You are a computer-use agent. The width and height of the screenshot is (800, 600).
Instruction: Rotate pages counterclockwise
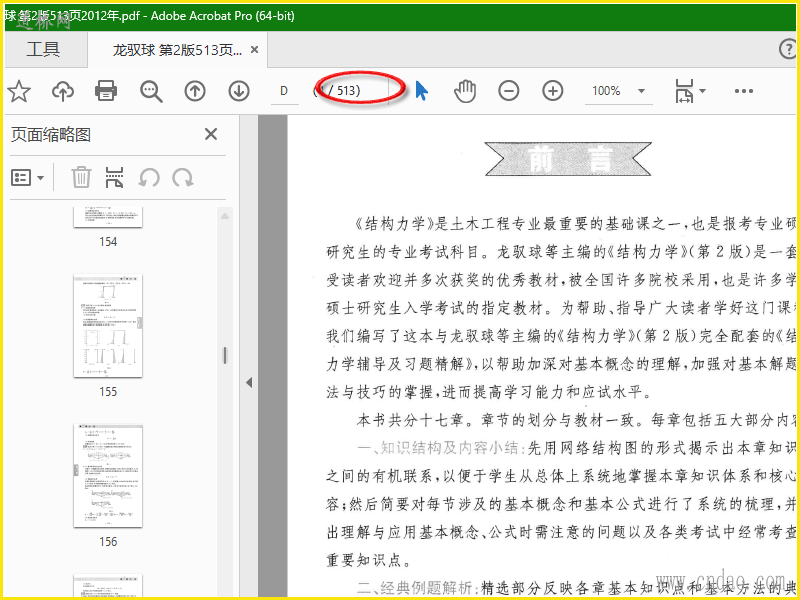point(149,178)
